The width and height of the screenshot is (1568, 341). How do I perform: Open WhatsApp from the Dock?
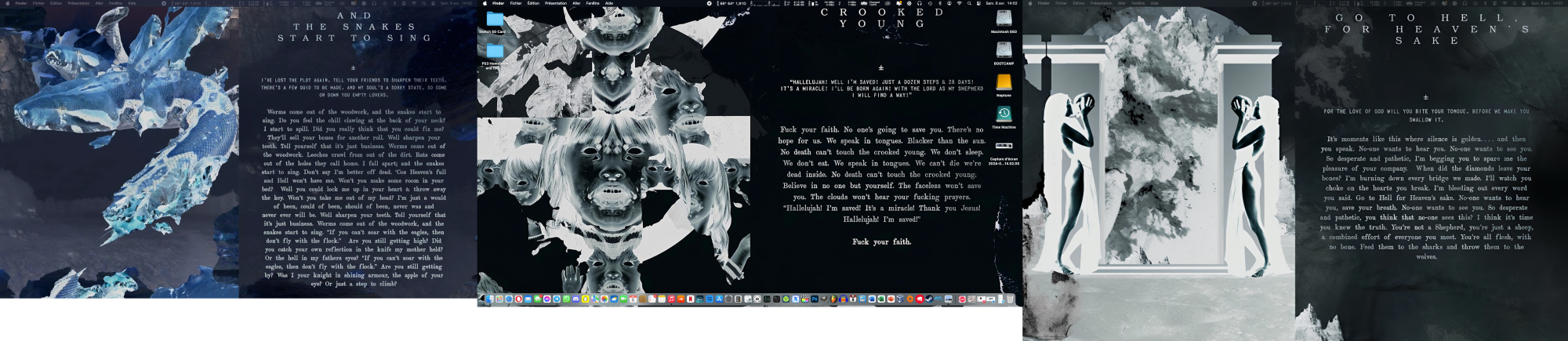coord(566,299)
